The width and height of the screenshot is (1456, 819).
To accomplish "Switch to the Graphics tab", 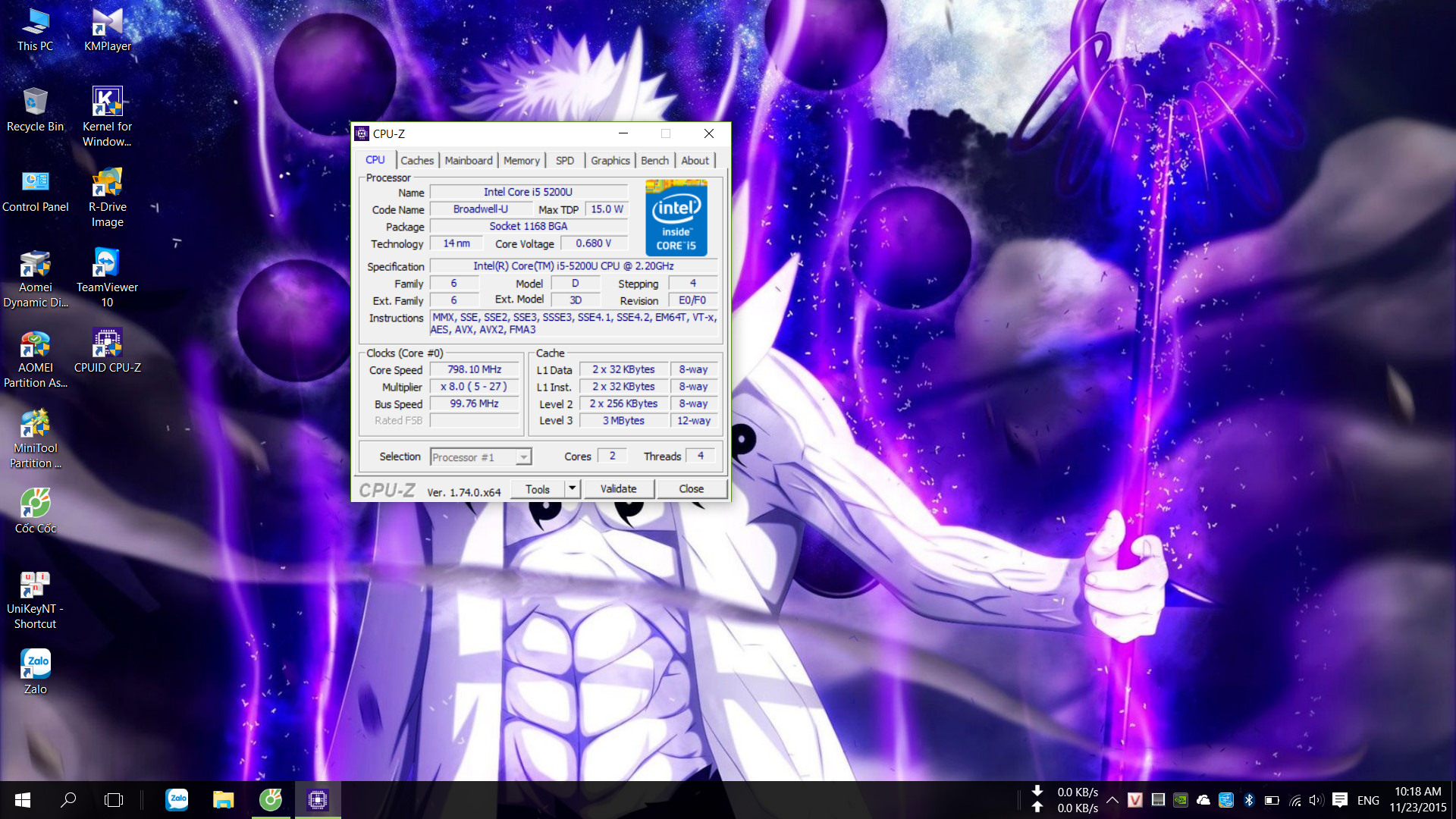I will (610, 161).
